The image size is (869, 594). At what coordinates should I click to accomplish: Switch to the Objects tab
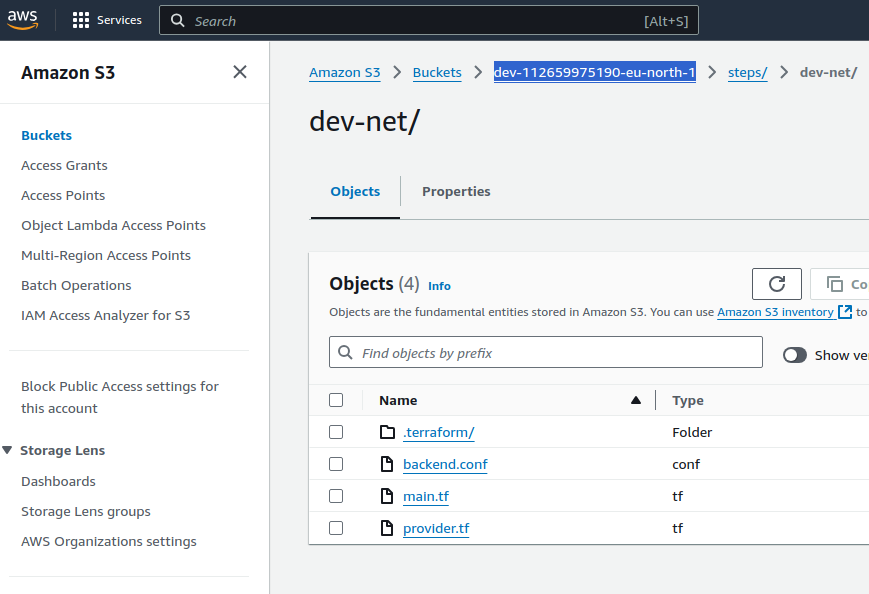point(355,191)
